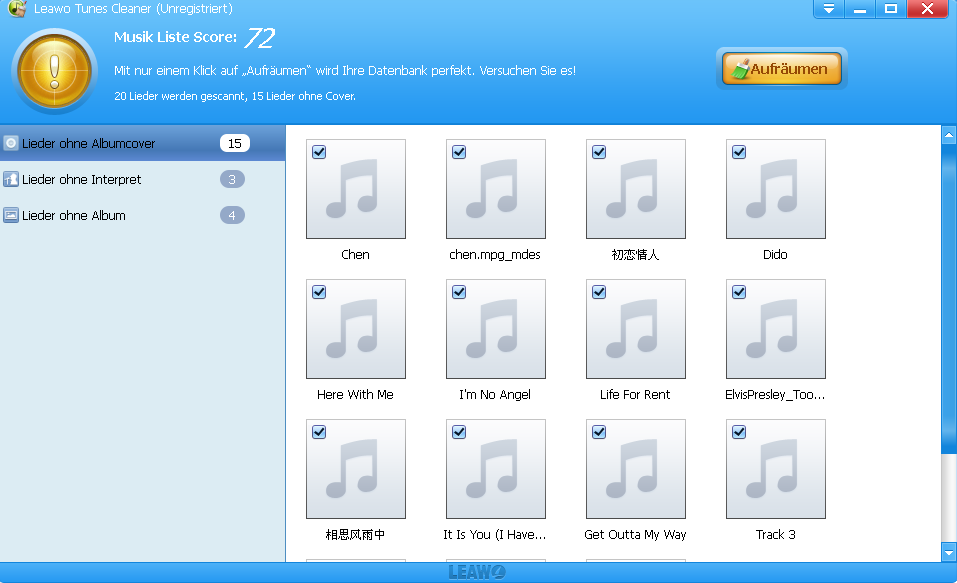Click the 3 count badge
The image size is (957, 583).
tap(232, 179)
